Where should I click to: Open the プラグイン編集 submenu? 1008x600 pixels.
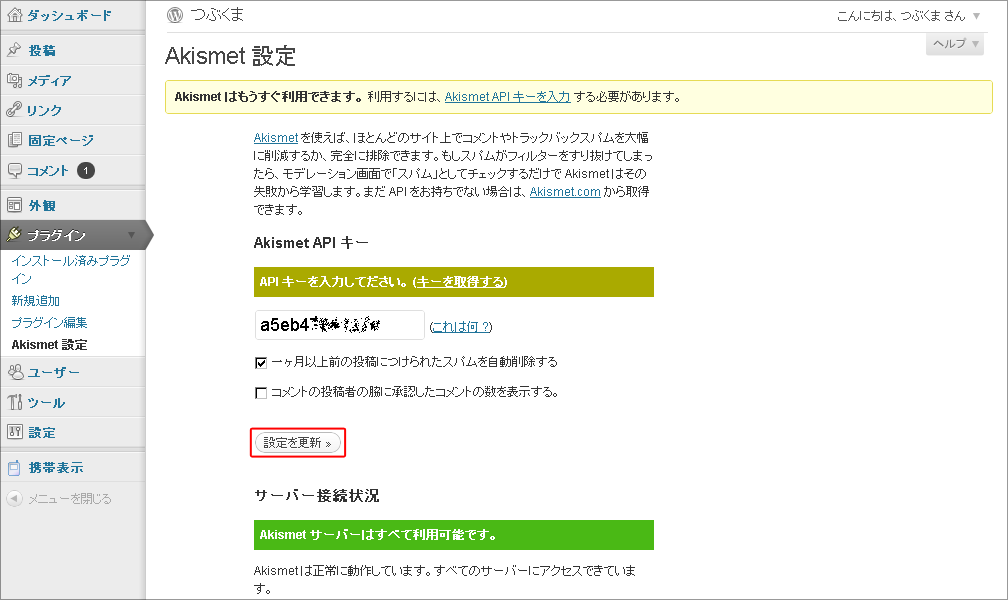pyautogui.click(x=49, y=322)
